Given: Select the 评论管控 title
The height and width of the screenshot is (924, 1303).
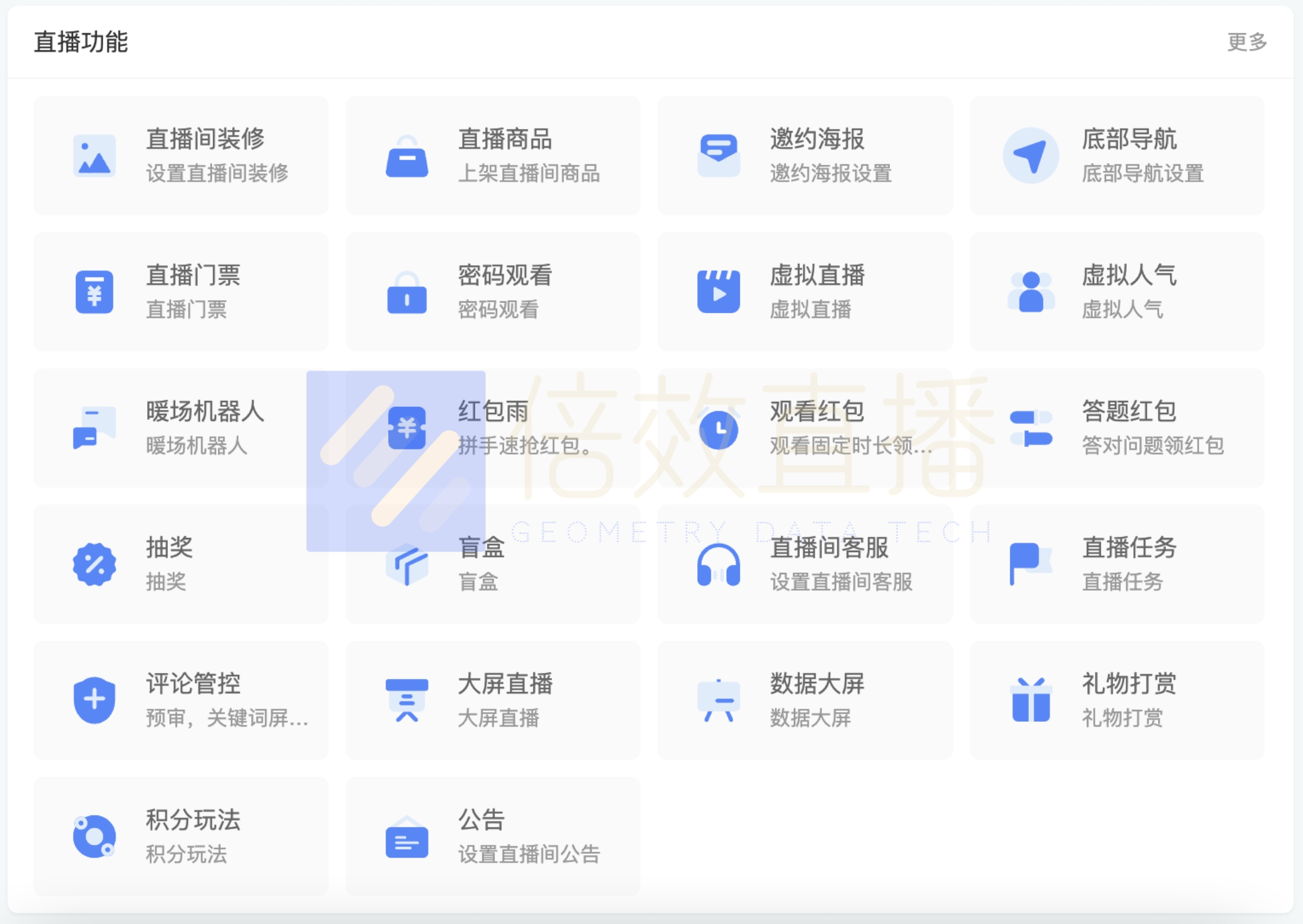Looking at the screenshot, I should click(193, 683).
